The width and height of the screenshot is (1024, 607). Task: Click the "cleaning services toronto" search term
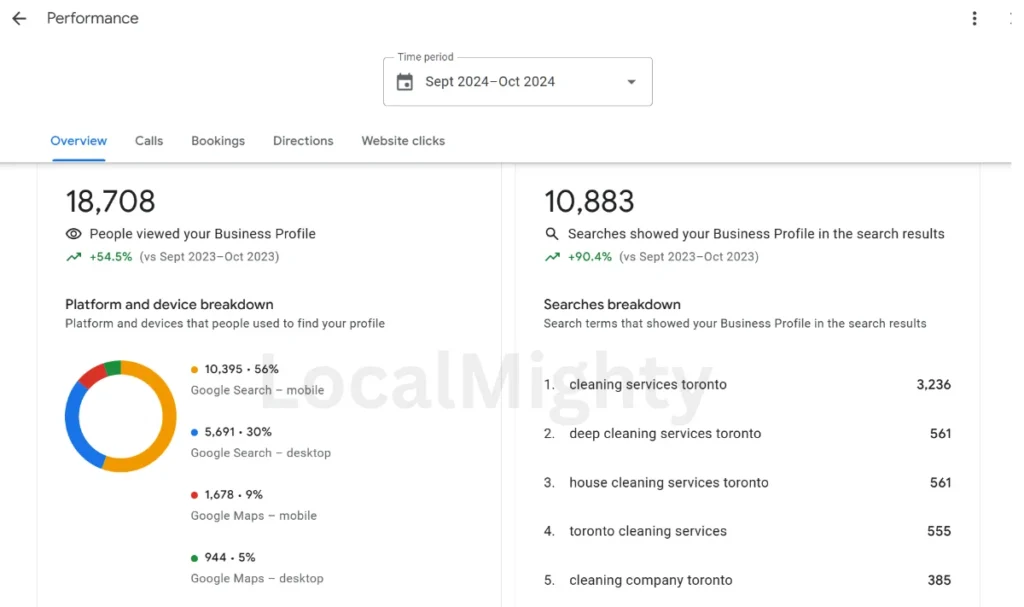click(x=648, y=385)
